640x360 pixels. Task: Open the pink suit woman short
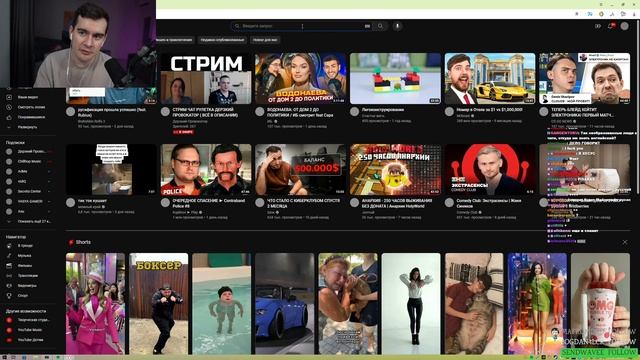pos(96,303)
